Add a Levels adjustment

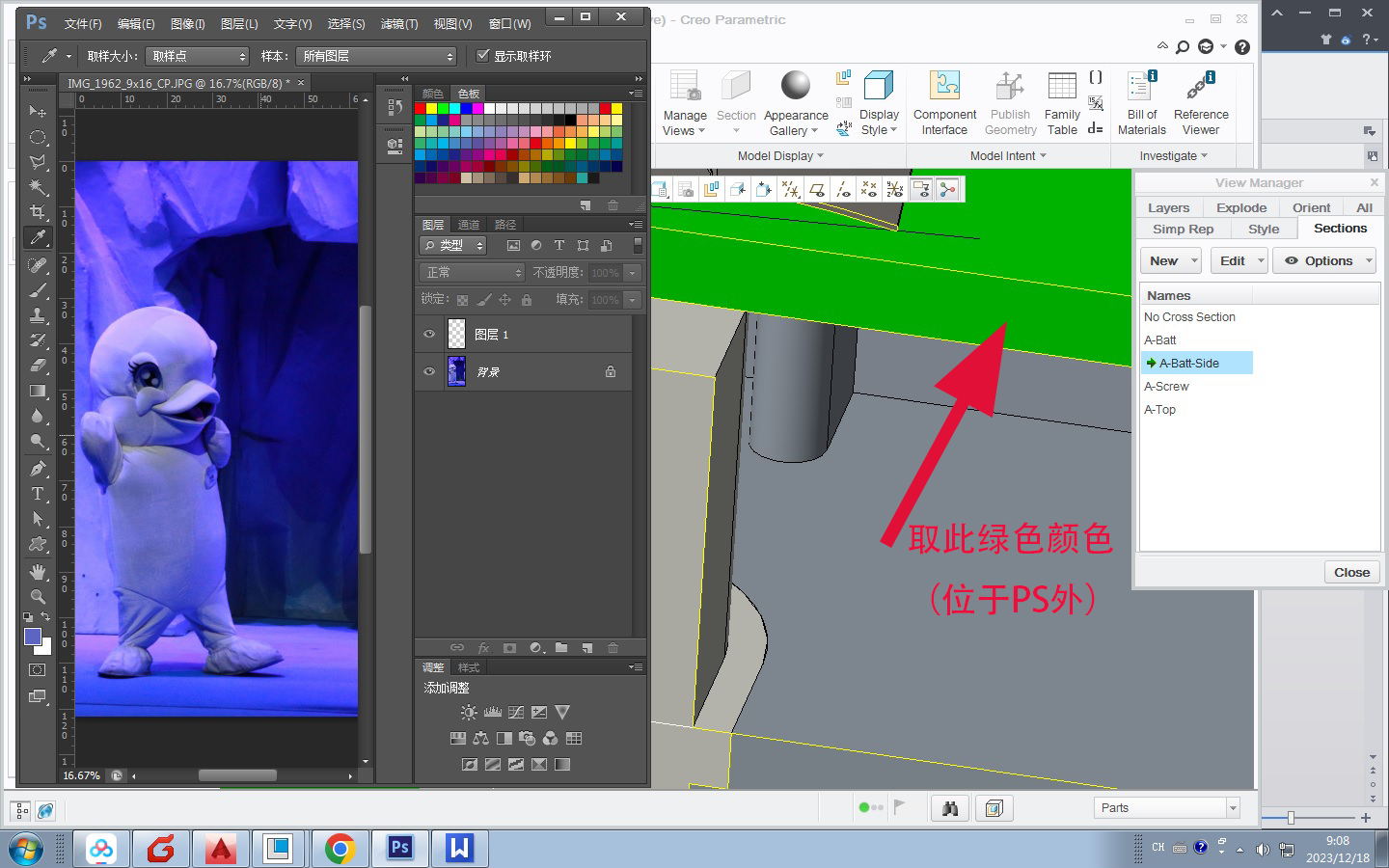coord(493,712)
